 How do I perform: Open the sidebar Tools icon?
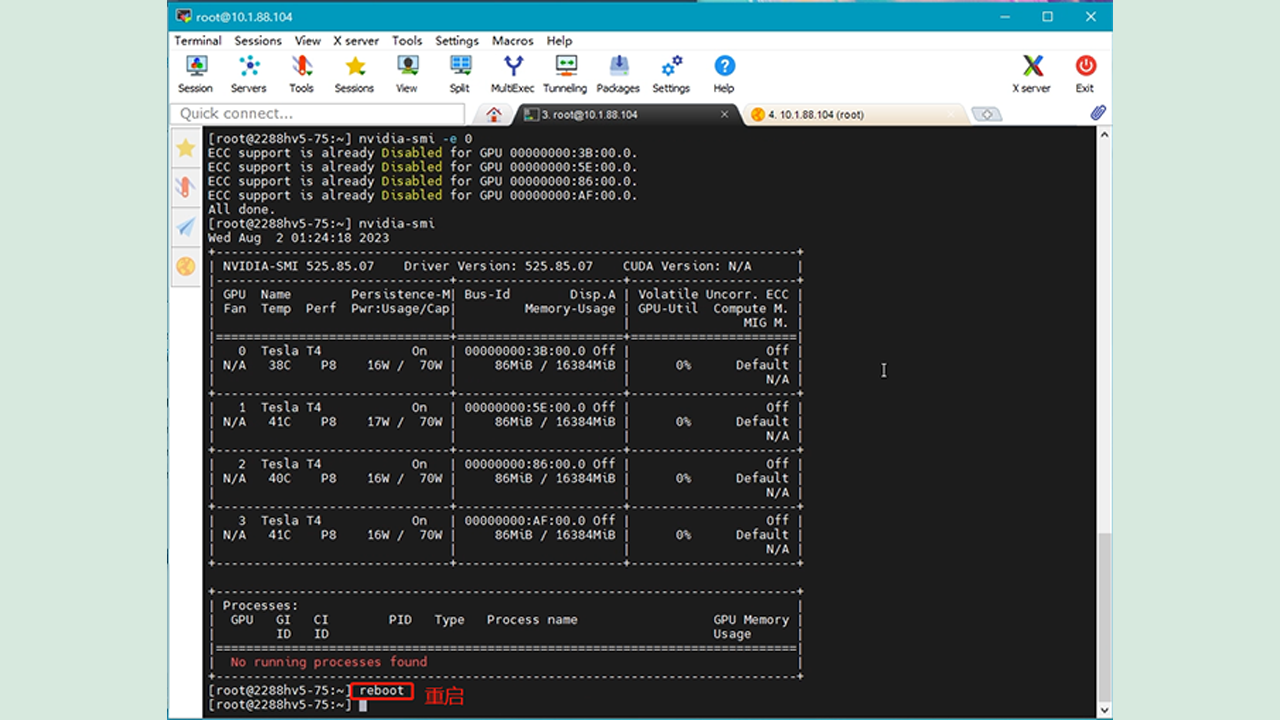[185, 187]
